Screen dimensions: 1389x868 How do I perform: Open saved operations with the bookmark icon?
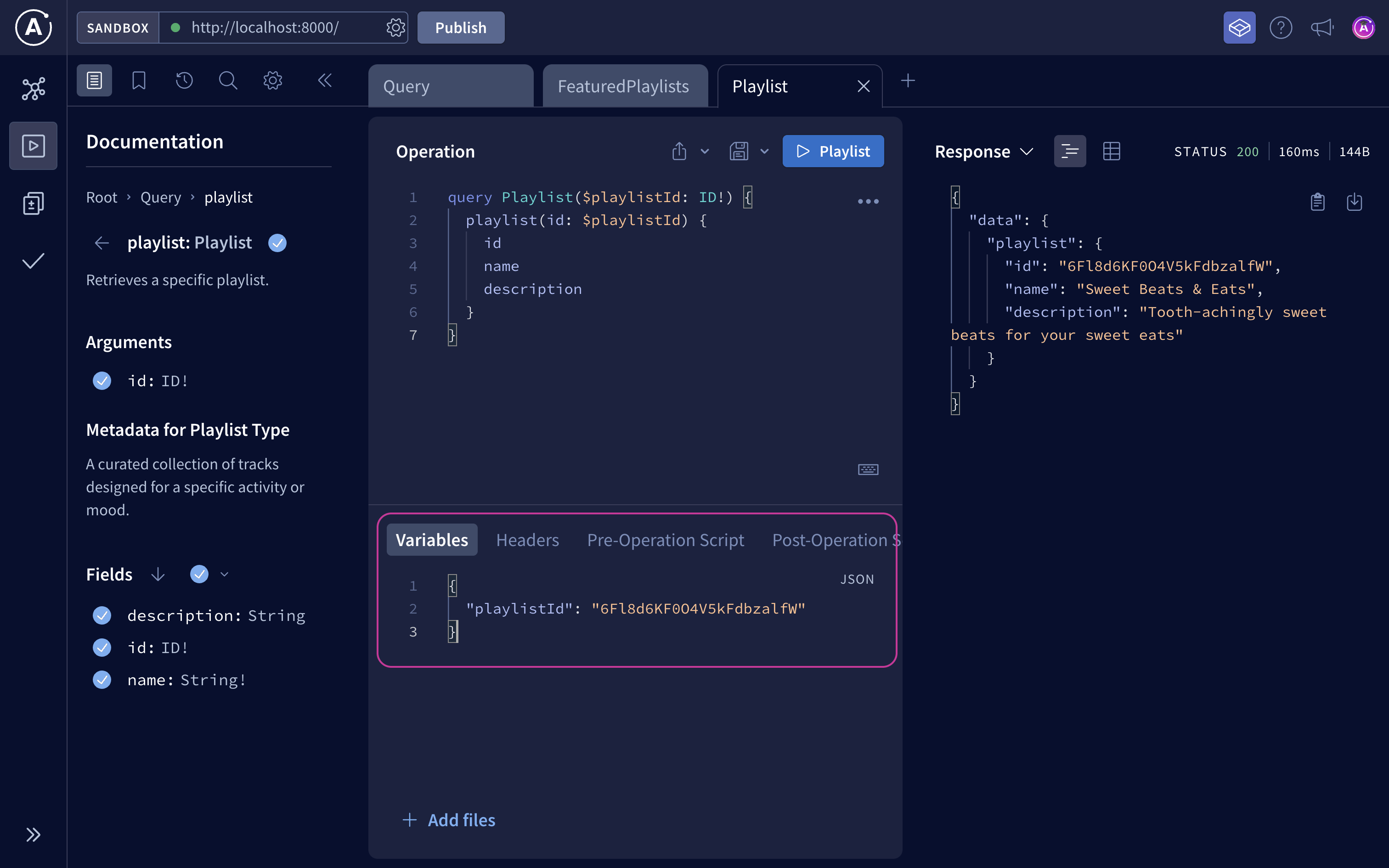click(x=138, y=80)
